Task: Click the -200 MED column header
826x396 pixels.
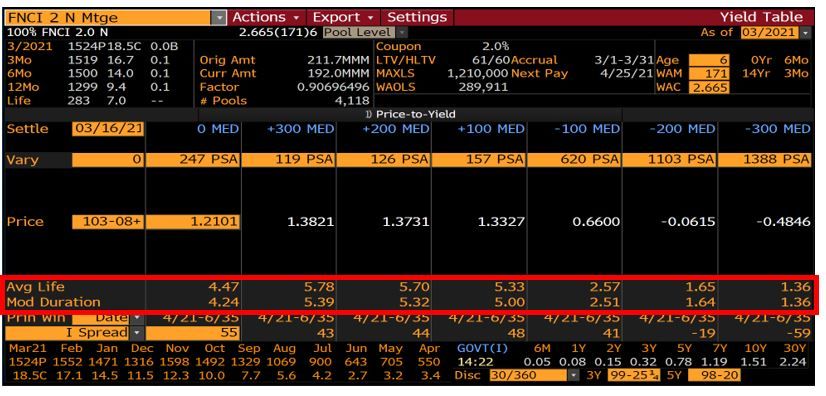Action: (x=683, y=130)
